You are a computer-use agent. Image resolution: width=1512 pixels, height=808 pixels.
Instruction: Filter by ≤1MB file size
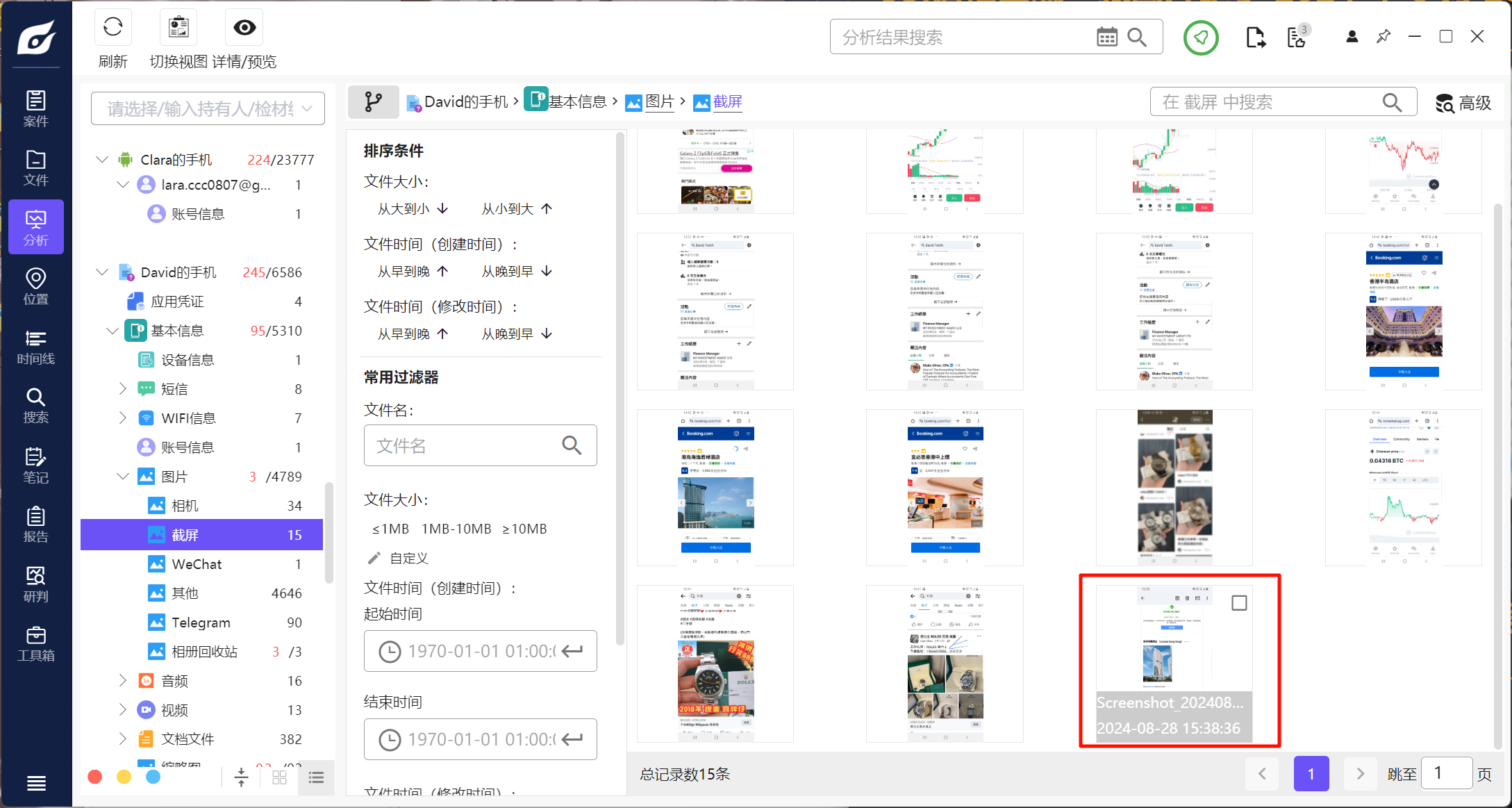390,529
